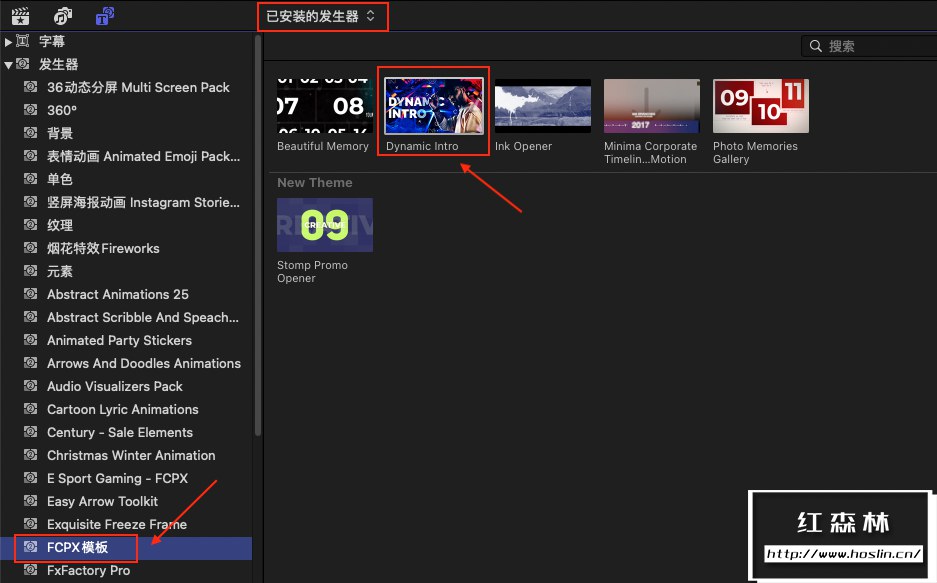Select Animated Party Stickers category
The height and width of the screenshot is (583, 937).
(126, 340)
